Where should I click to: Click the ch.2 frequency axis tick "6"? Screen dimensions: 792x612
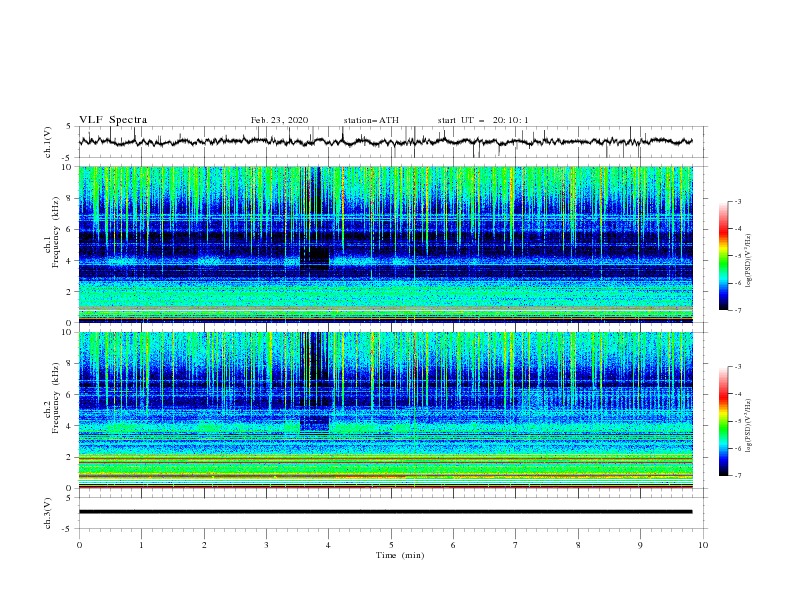[x=71, y=395]
